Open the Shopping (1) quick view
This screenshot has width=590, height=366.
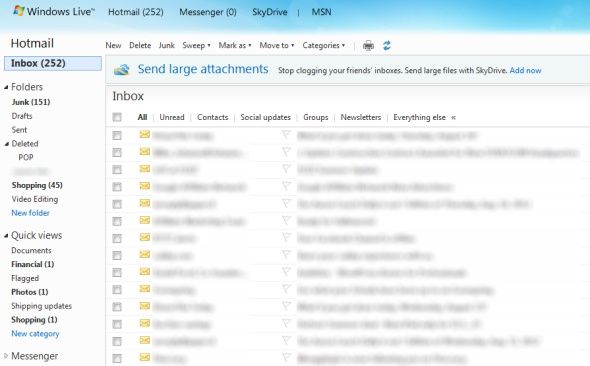(x=34, y=320)
